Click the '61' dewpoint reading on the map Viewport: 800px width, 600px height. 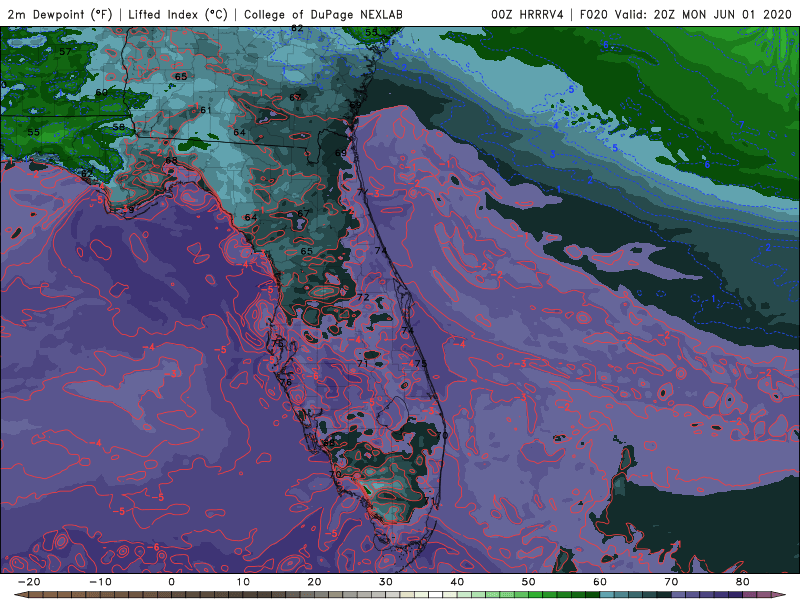206,110
